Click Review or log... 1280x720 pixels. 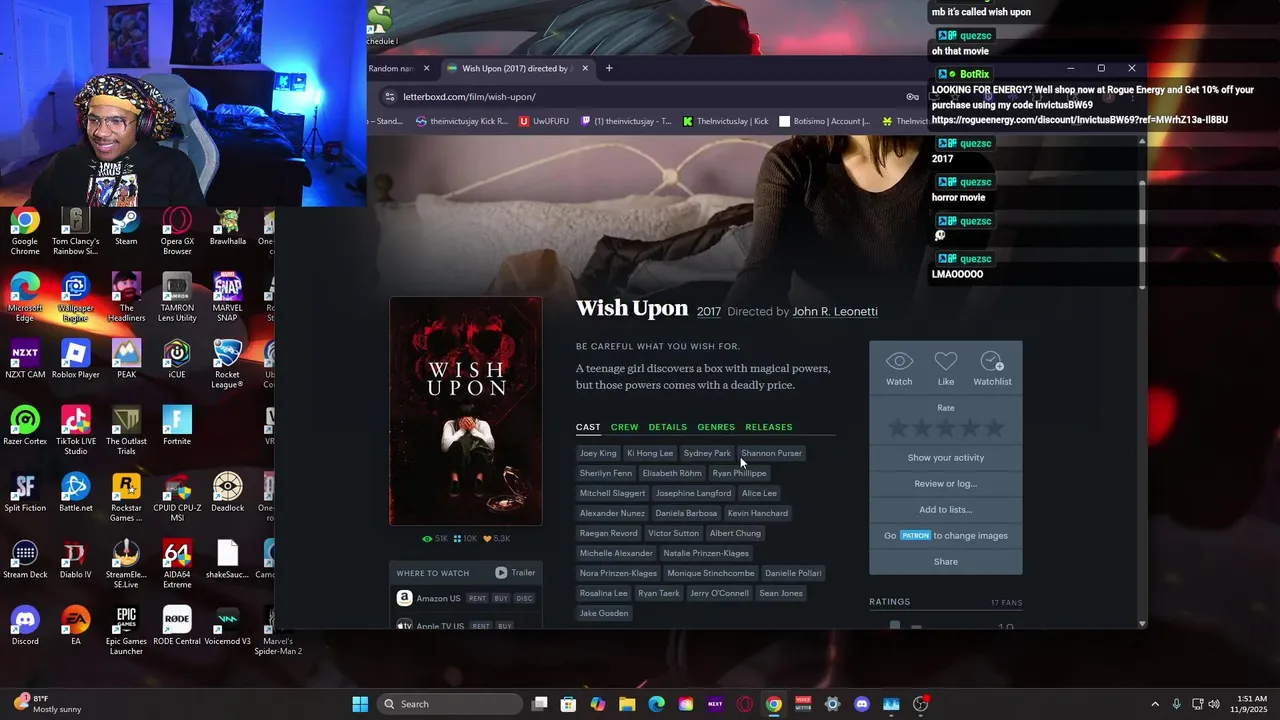946,484
